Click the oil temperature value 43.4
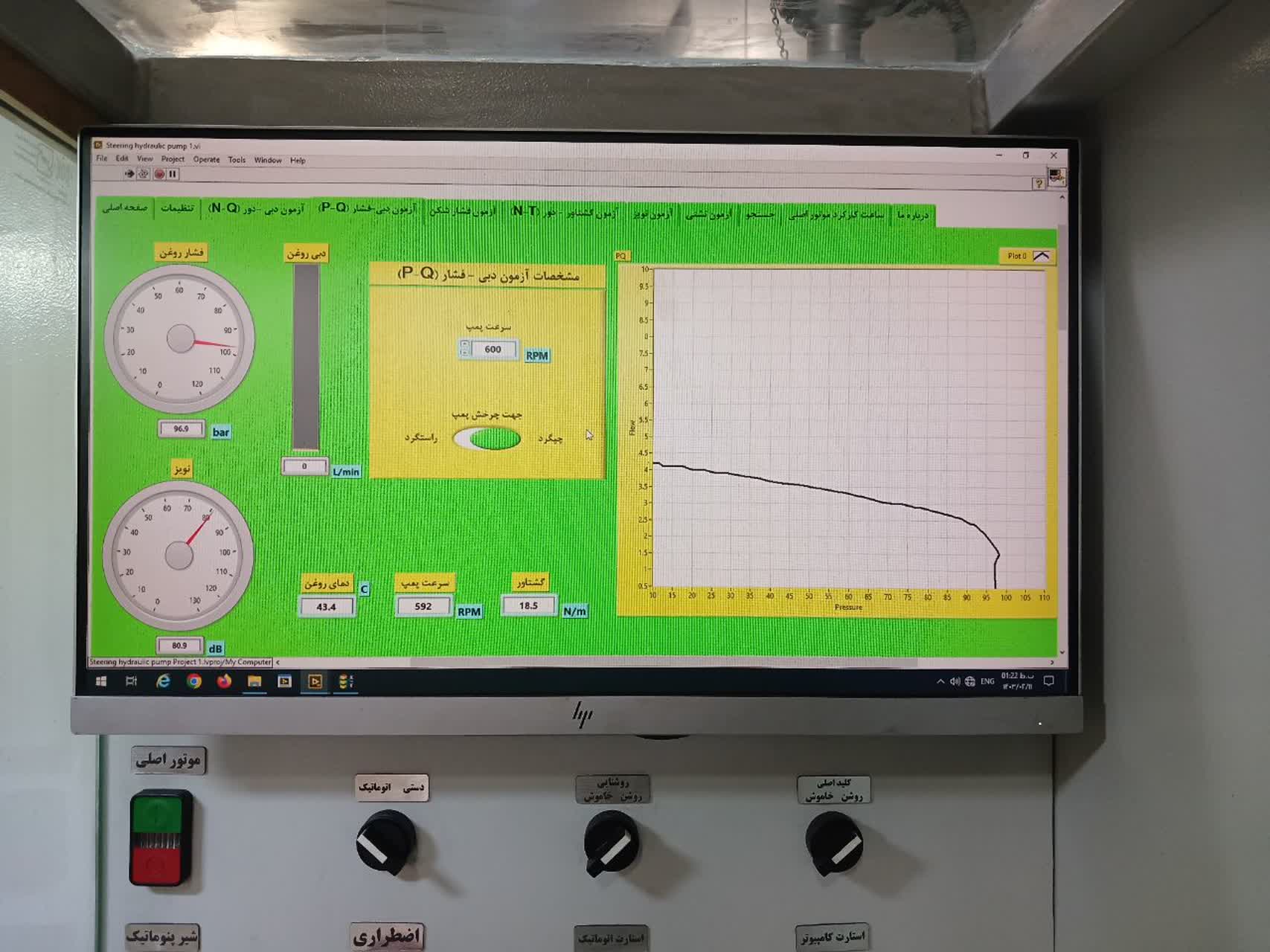This screenshot has width=1270, height=952. [x=326, y=607]
